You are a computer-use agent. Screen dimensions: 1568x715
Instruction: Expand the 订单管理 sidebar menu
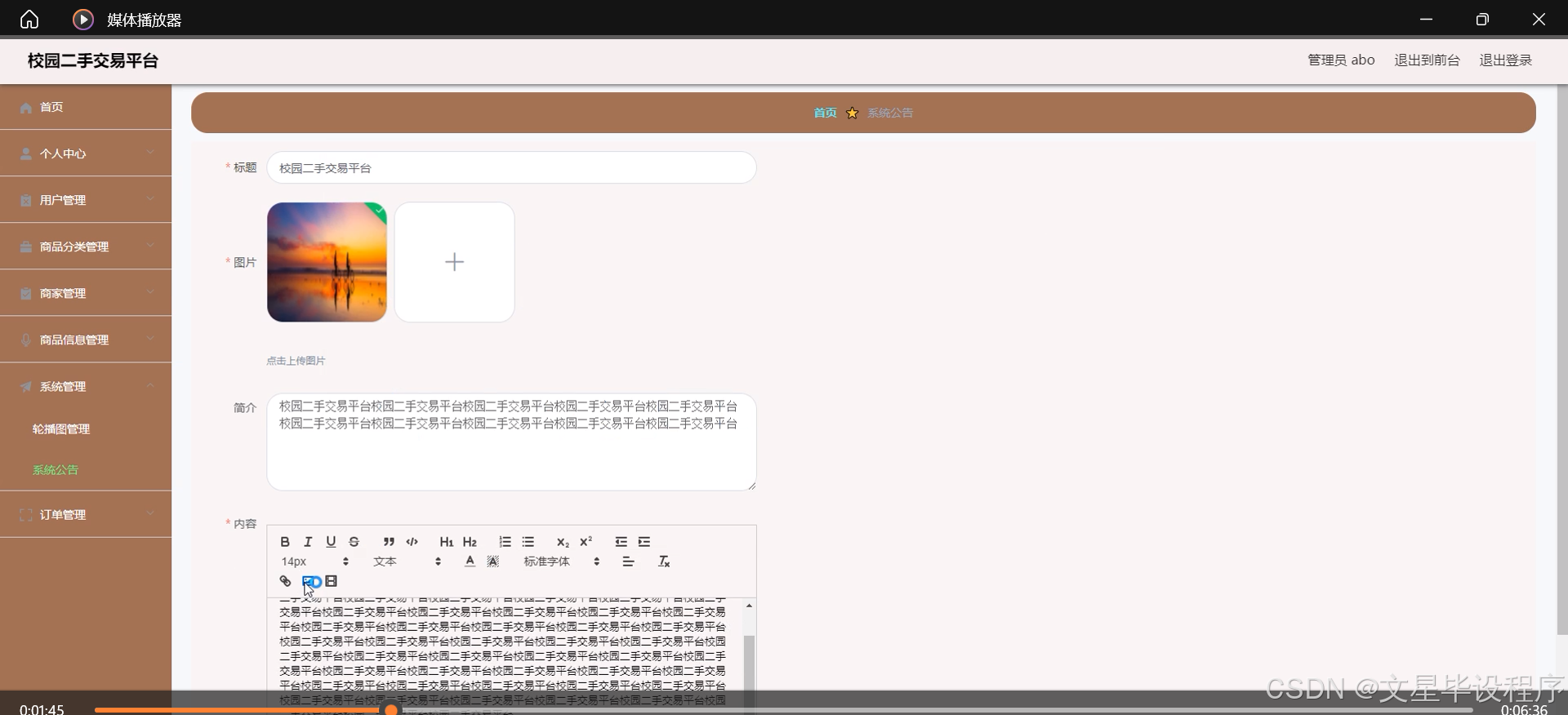coord(86,514)
